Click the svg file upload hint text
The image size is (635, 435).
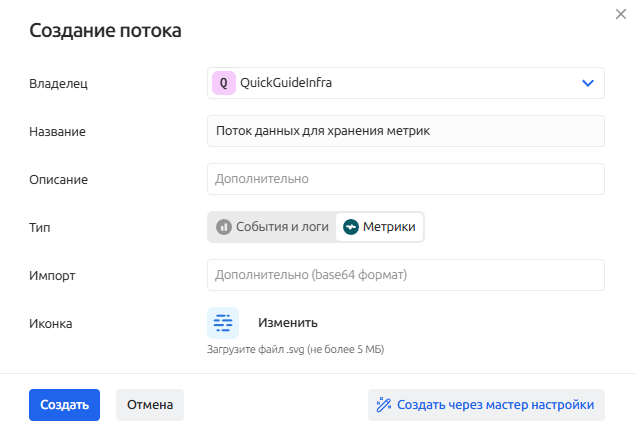pyautogui.click(x=295, y=349)
